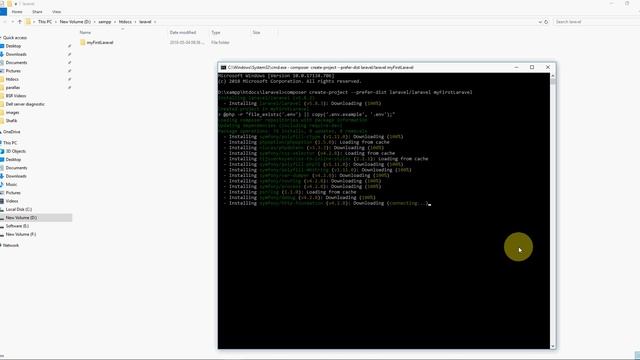Open Local Disk (C:) drive

(x=18, y=209)
